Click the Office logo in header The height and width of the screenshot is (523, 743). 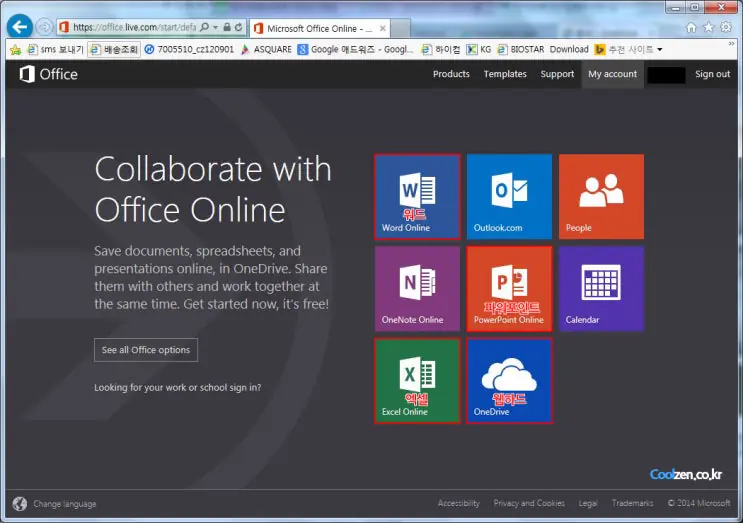(x=48, y=74)
